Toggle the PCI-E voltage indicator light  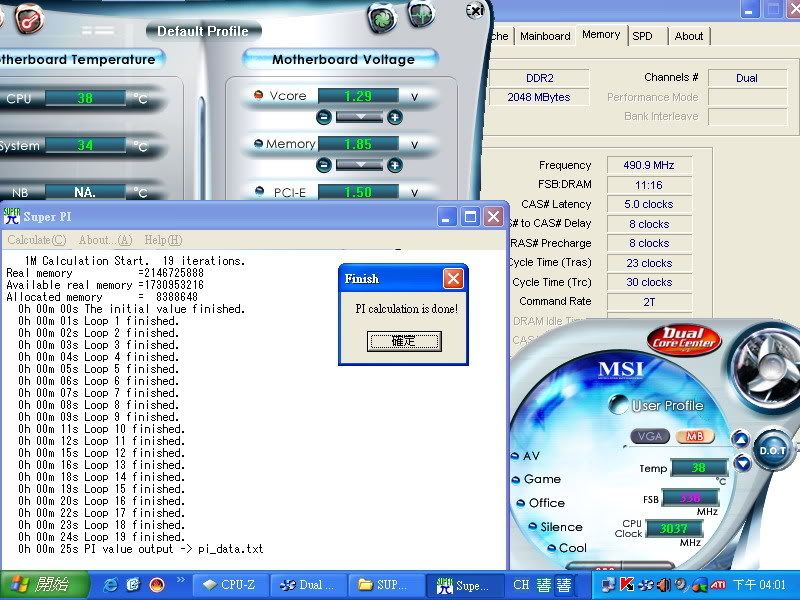[x=260, y=191]
